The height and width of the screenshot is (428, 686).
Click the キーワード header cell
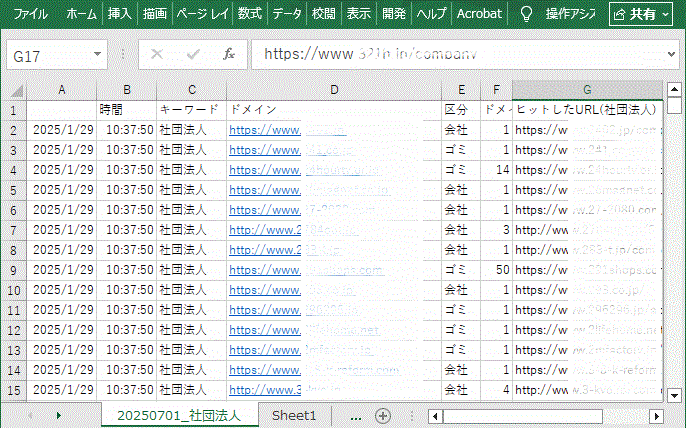[x=192, y=110]
